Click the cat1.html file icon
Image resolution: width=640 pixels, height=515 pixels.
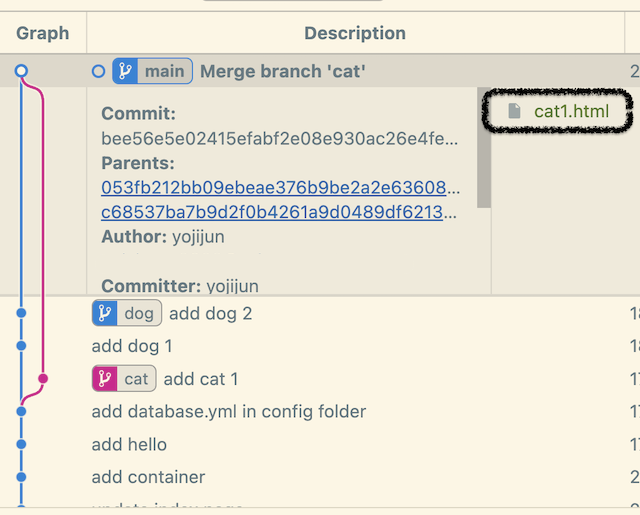point(515,111)
